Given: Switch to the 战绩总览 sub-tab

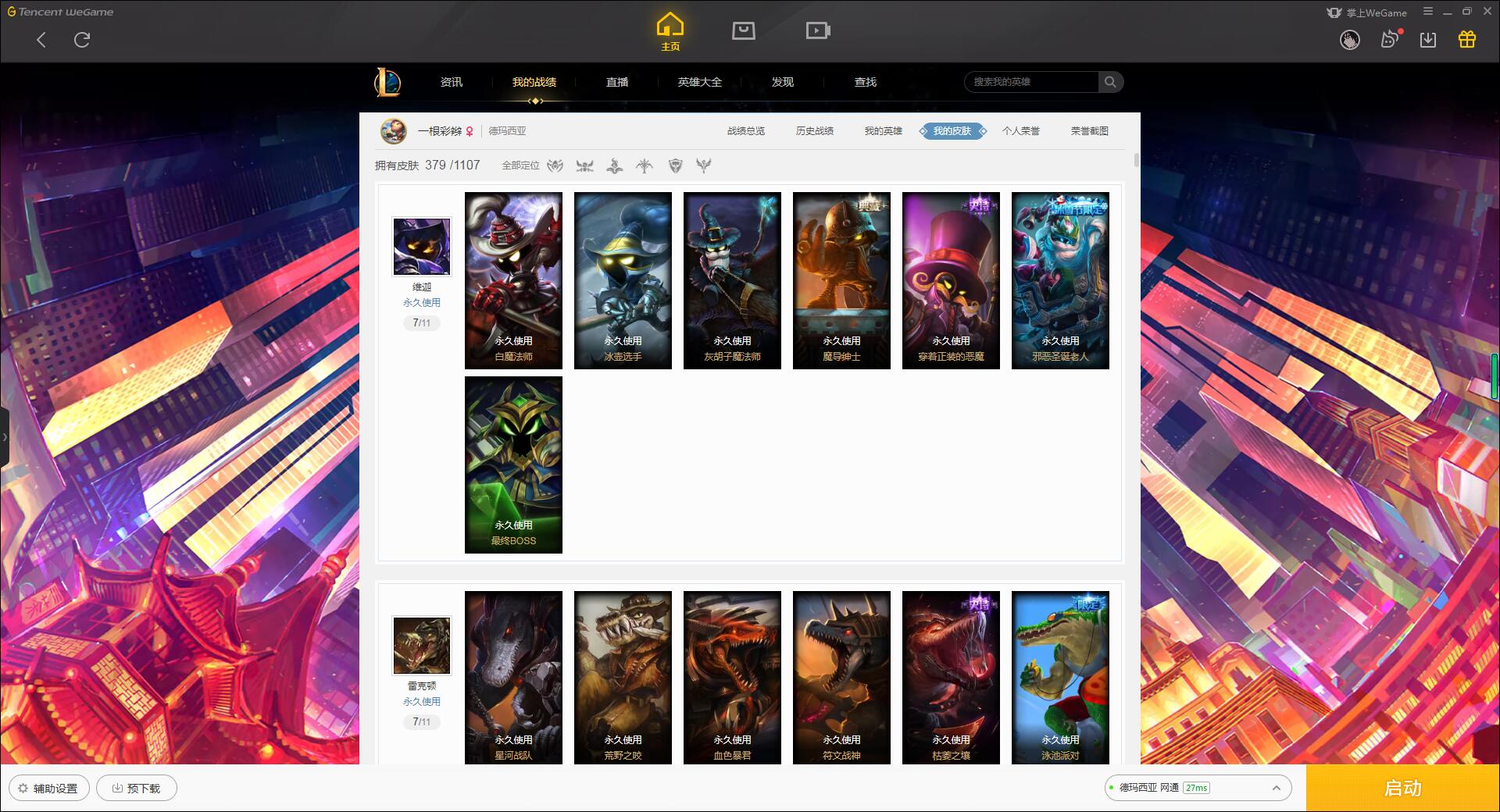Looking at the screenshot, I should pos(746,131).
